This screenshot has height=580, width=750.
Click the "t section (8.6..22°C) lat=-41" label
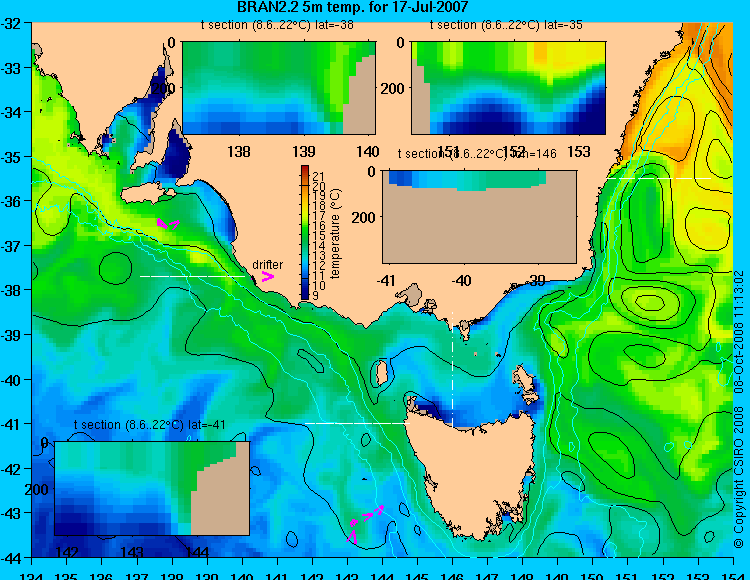point(150,425)
